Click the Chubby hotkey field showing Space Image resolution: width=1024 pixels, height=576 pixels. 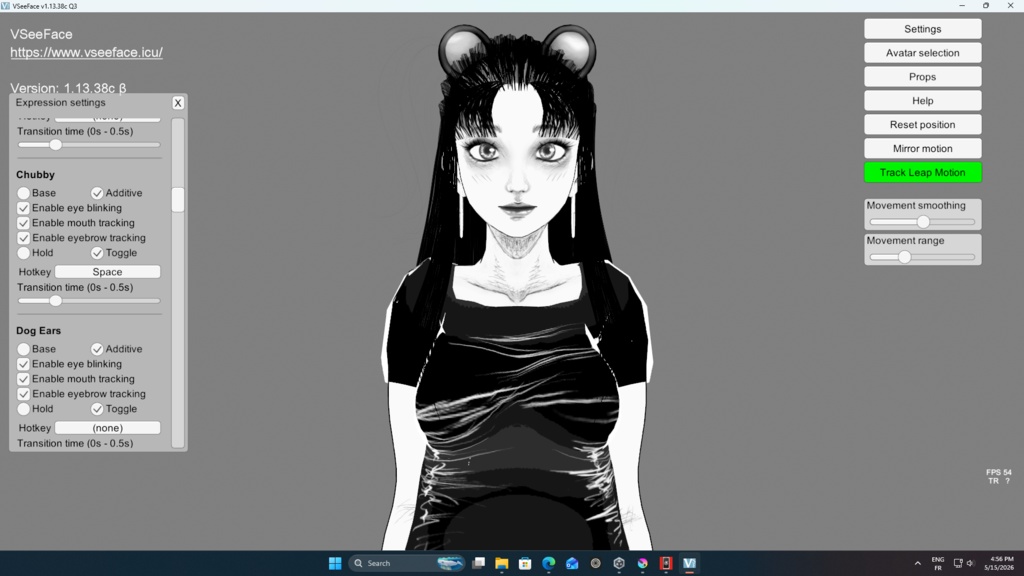[x=107, y=272]
